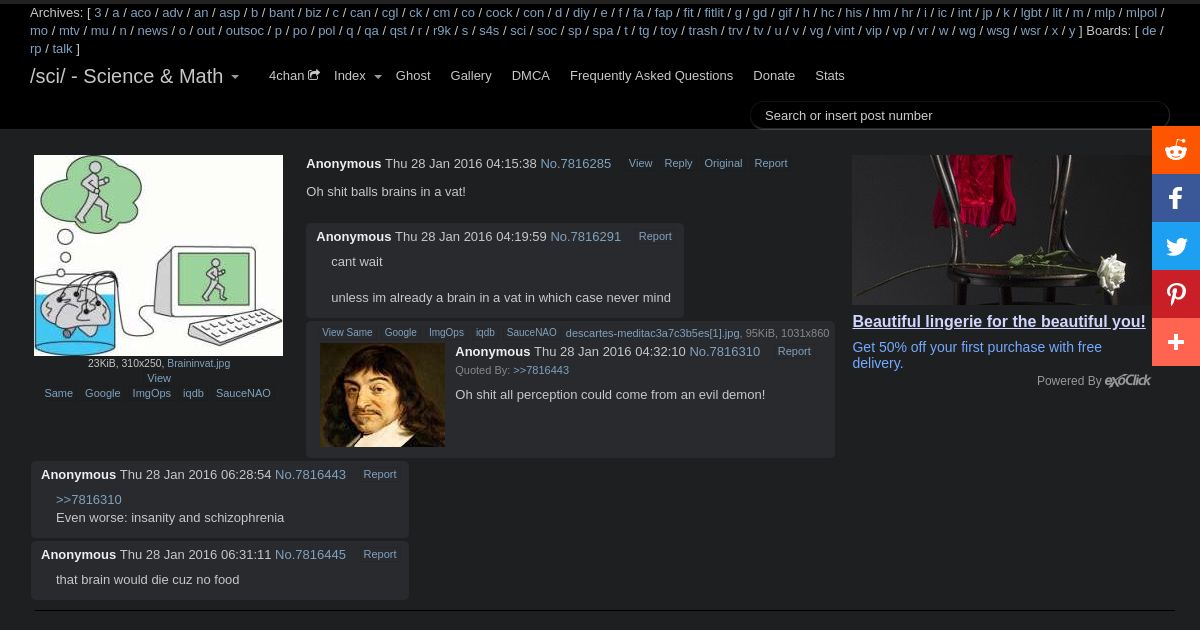The width and height of the screenshot is (1200, 630).
Task: Open the Index menu
Action: tap(350, 75)
